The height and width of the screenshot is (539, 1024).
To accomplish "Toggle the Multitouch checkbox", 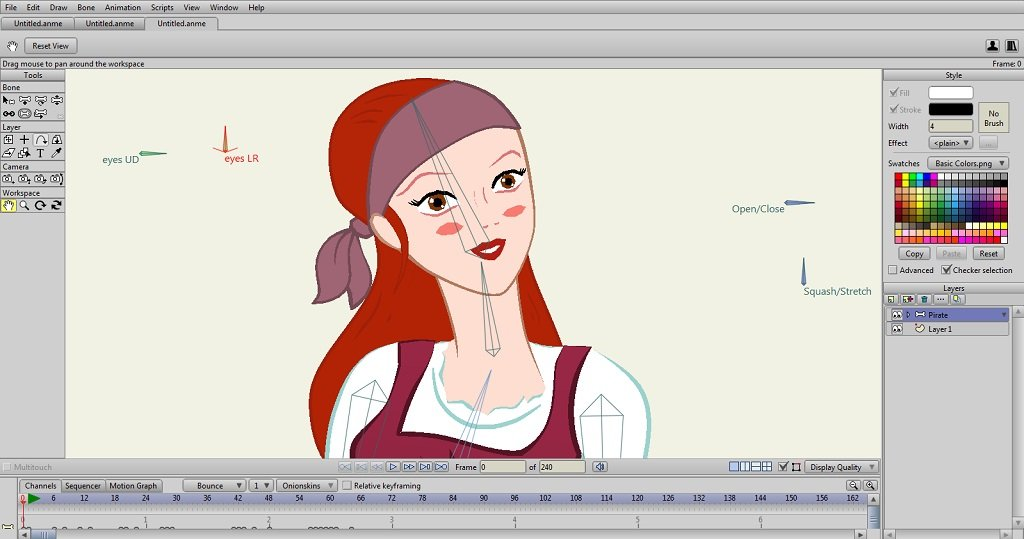I will 7,467.
